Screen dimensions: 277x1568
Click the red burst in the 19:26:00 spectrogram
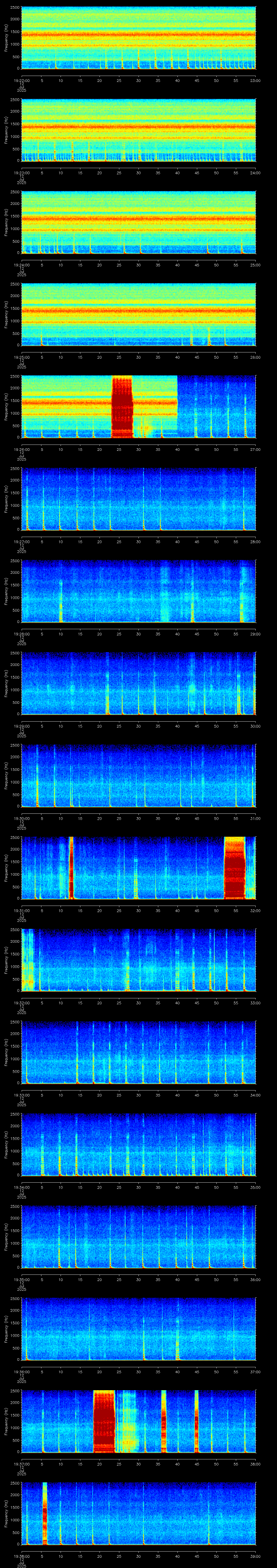(x=122, y=407)
